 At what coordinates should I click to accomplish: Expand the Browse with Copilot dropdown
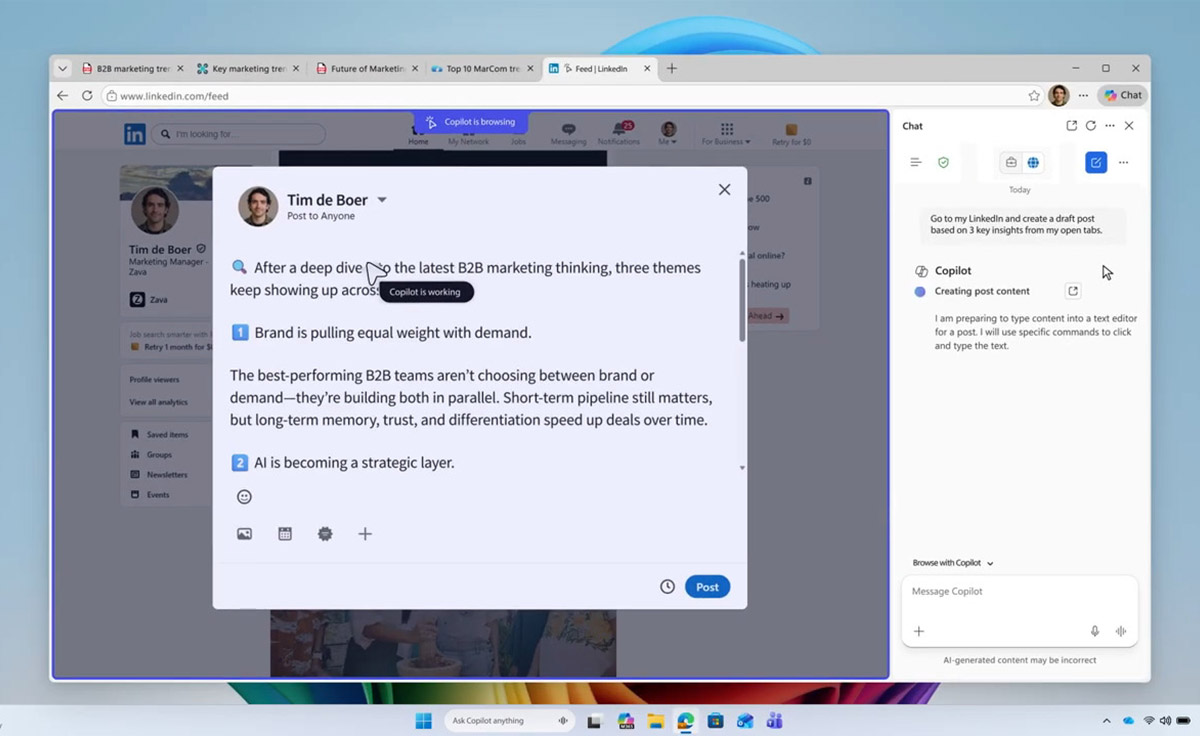pyautogui.click(x=953, y=563)
